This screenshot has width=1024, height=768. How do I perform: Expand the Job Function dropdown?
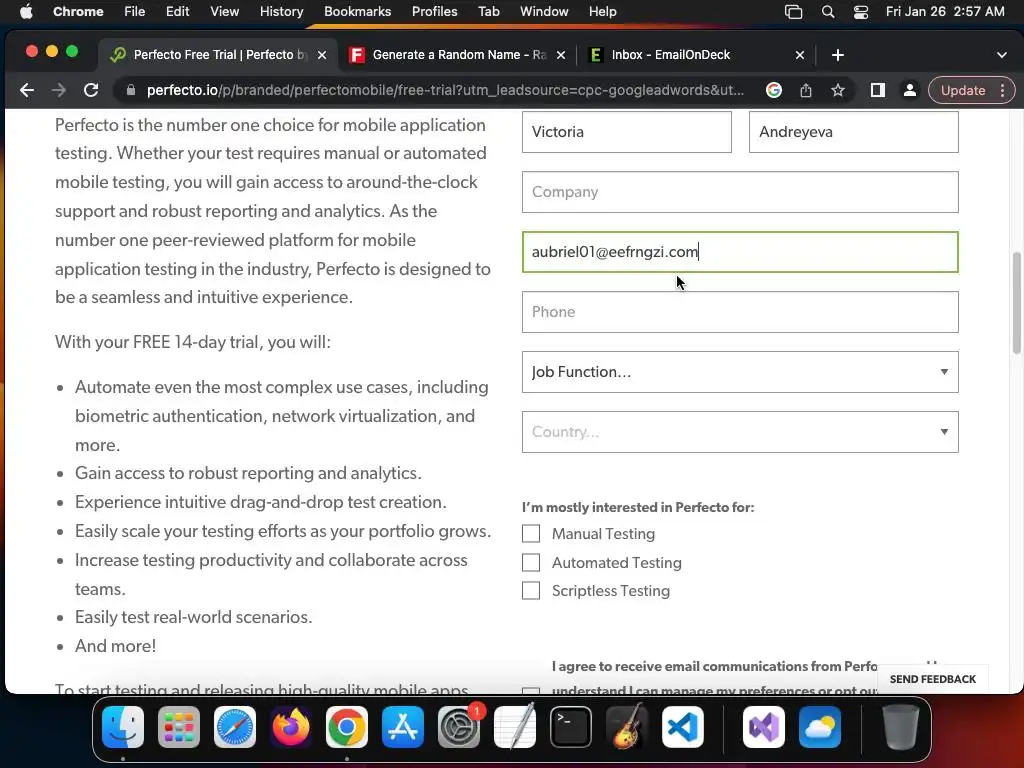pos(740,372)
